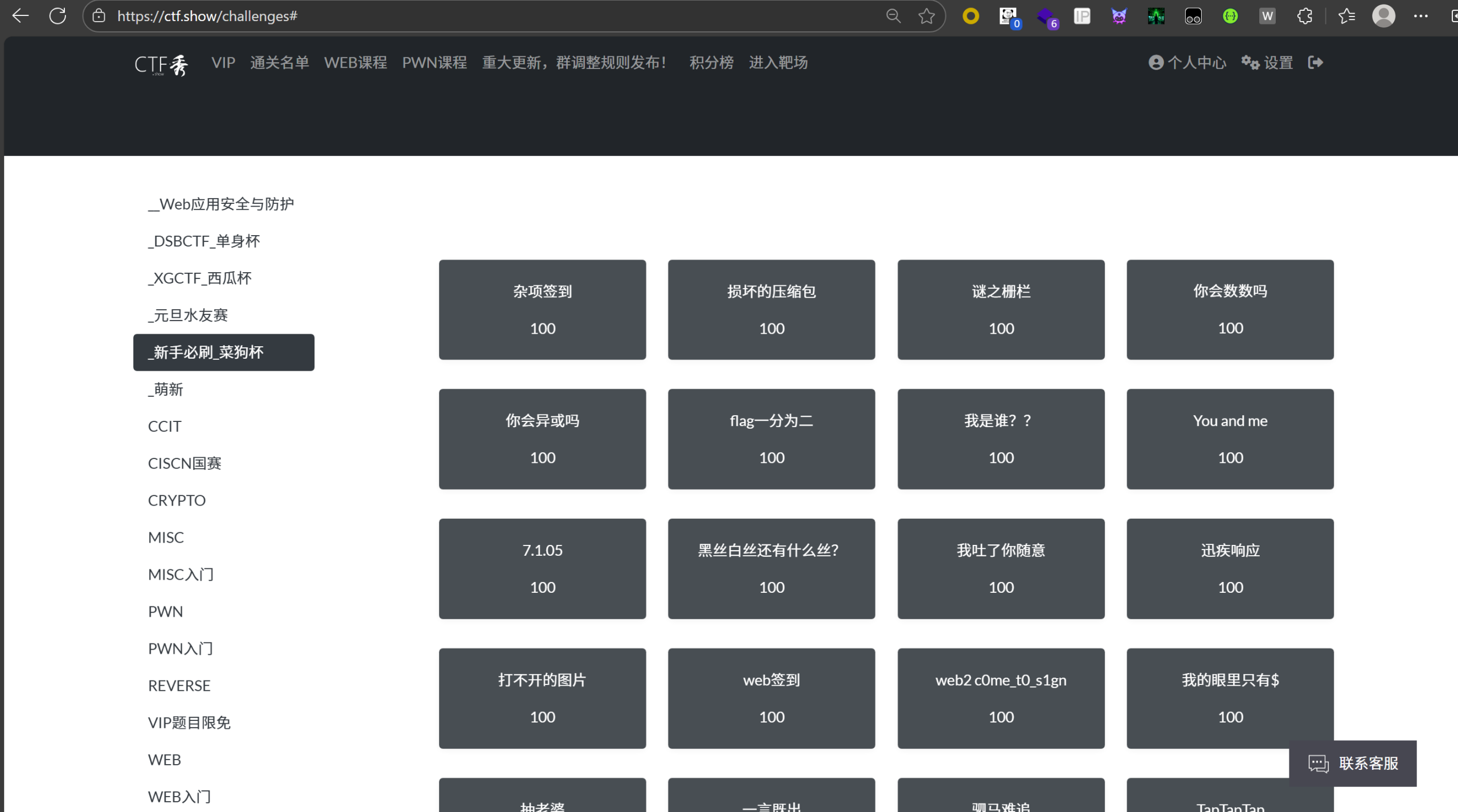This screenshot has width=1458, height=812.
Task: Open the web2 c0me_t0_s1gn challenge card
Action: click(x=1001, y=698)
